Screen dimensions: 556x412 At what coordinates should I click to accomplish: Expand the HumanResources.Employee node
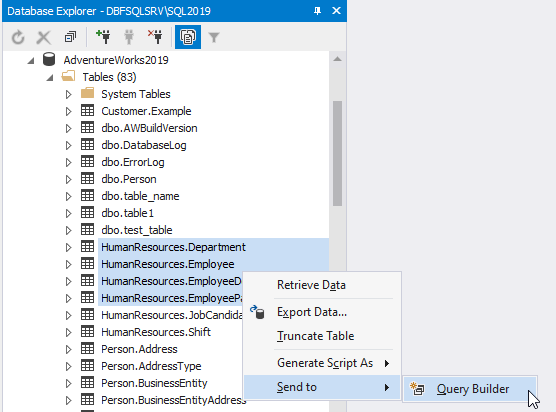[x=68, y=265]
